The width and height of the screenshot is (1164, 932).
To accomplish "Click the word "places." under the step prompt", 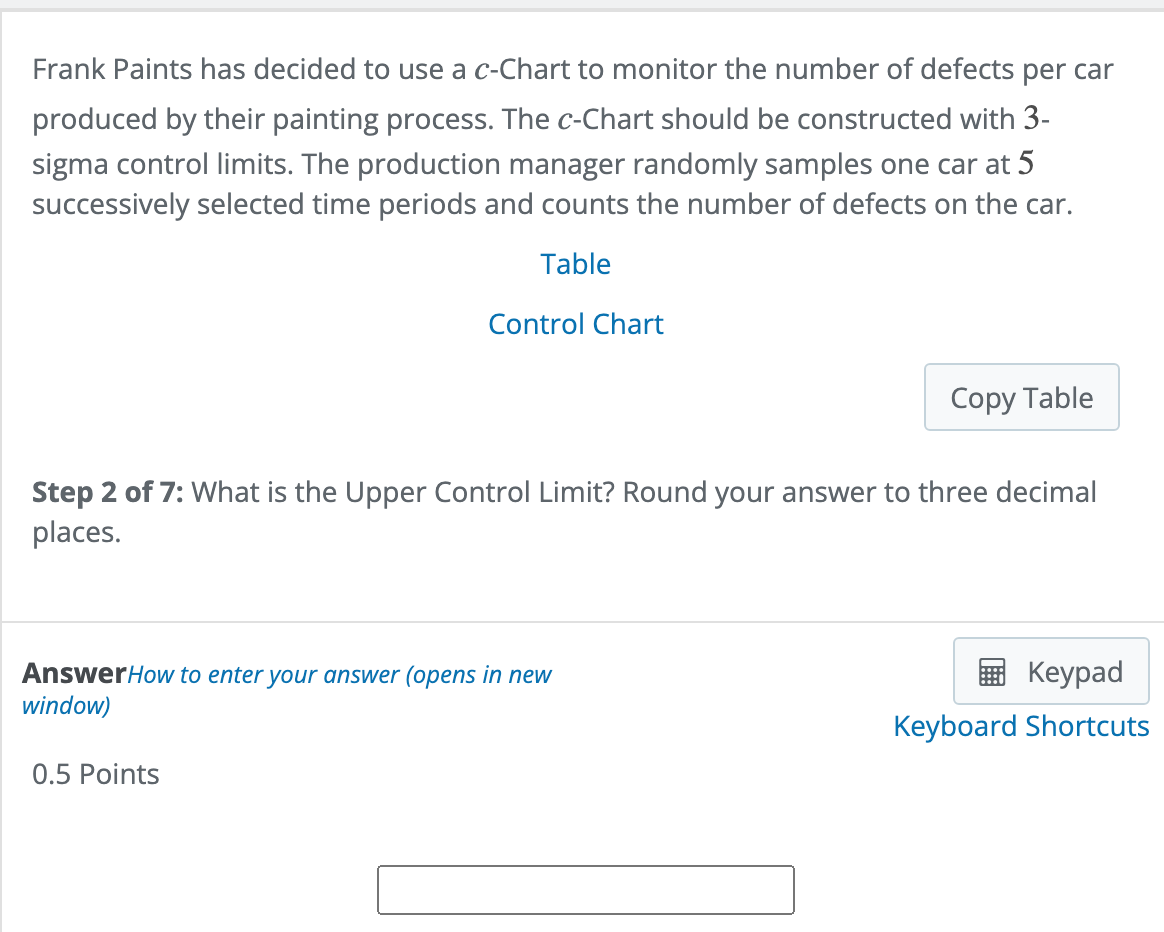I will [77, 533].
